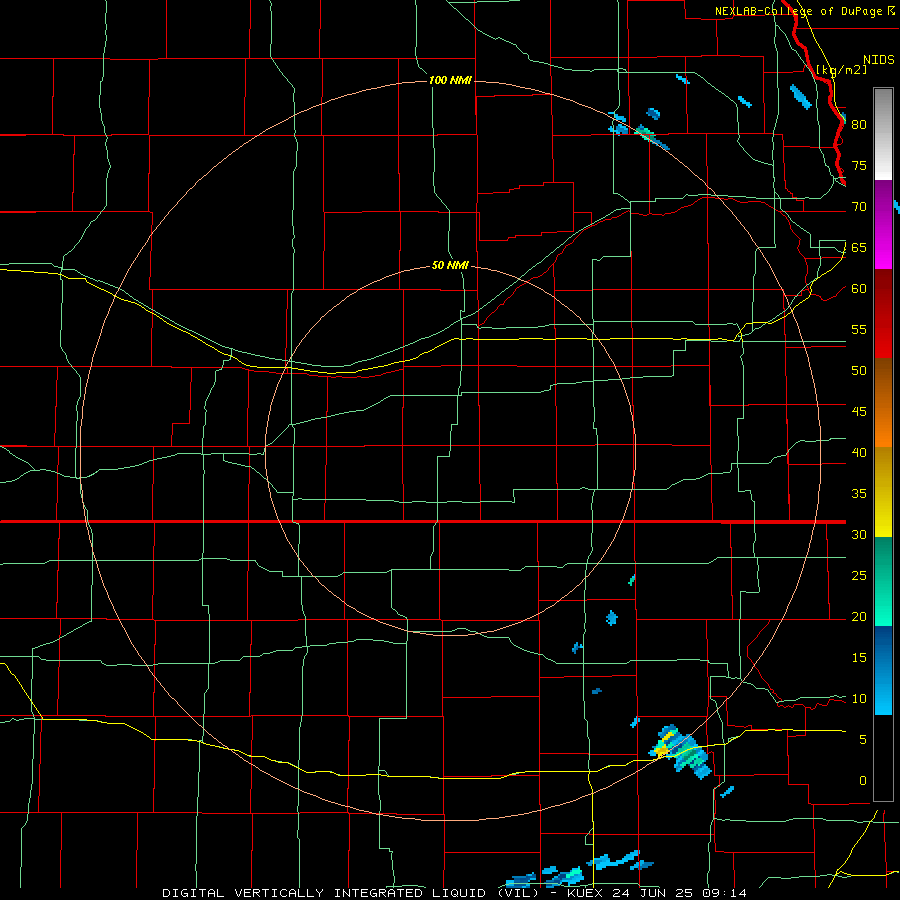This screenshot has height=900, width=900.
Task: Click the blue segment of the color bar
Action: coord(883,670)
